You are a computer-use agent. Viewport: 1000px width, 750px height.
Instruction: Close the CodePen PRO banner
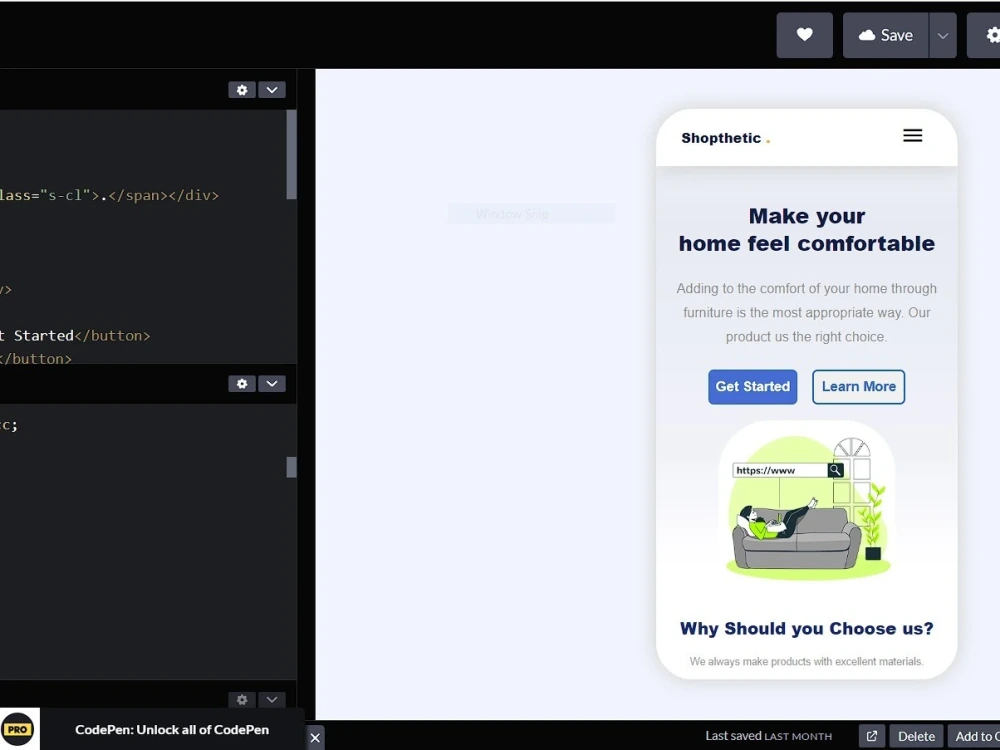315,738
